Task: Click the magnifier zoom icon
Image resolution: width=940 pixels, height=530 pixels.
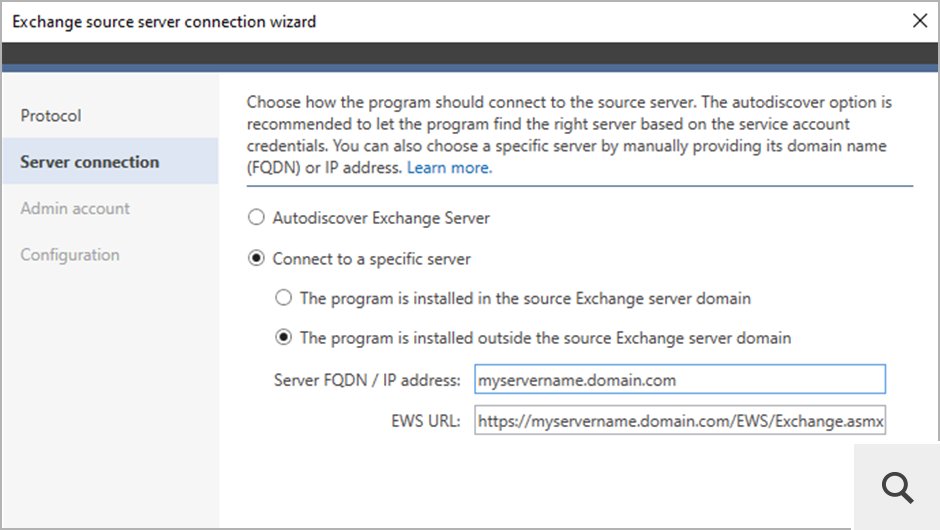Action: [897, 487]
